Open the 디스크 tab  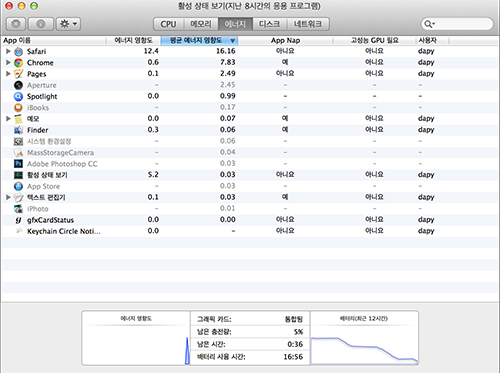269,24
